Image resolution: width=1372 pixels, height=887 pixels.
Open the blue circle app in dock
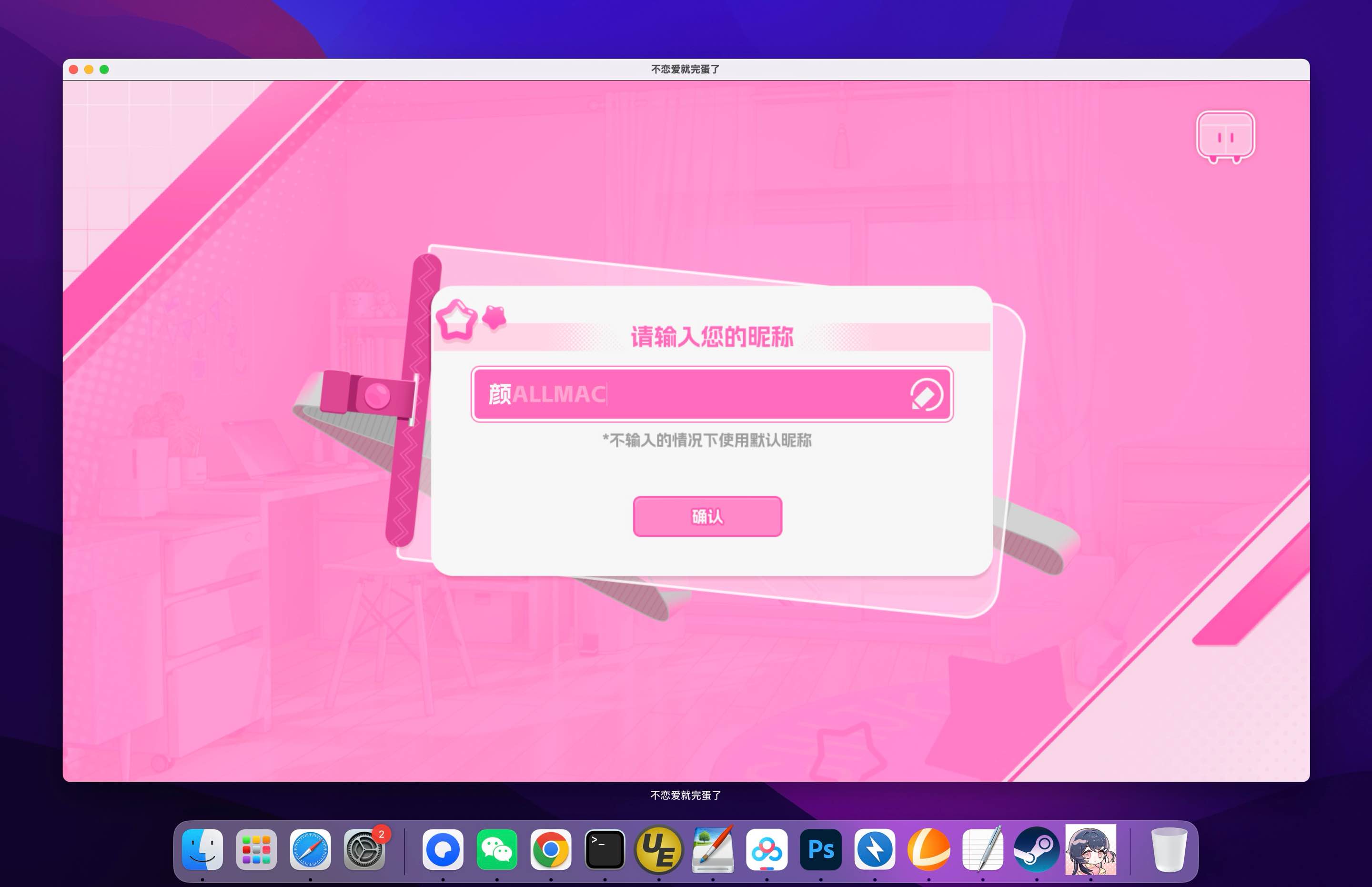443,849
